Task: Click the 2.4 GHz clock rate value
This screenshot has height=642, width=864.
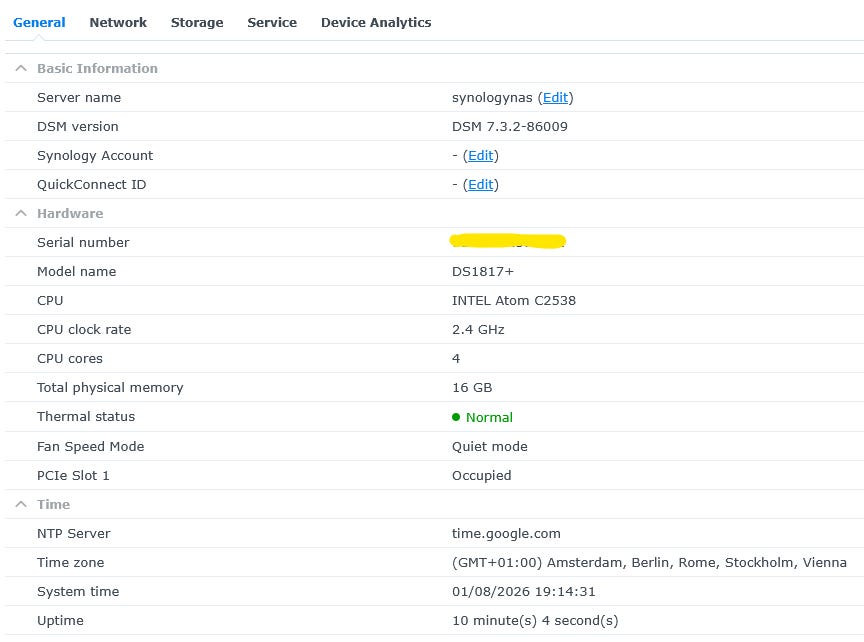Action: pyautogui.click(x=478, y=330)
